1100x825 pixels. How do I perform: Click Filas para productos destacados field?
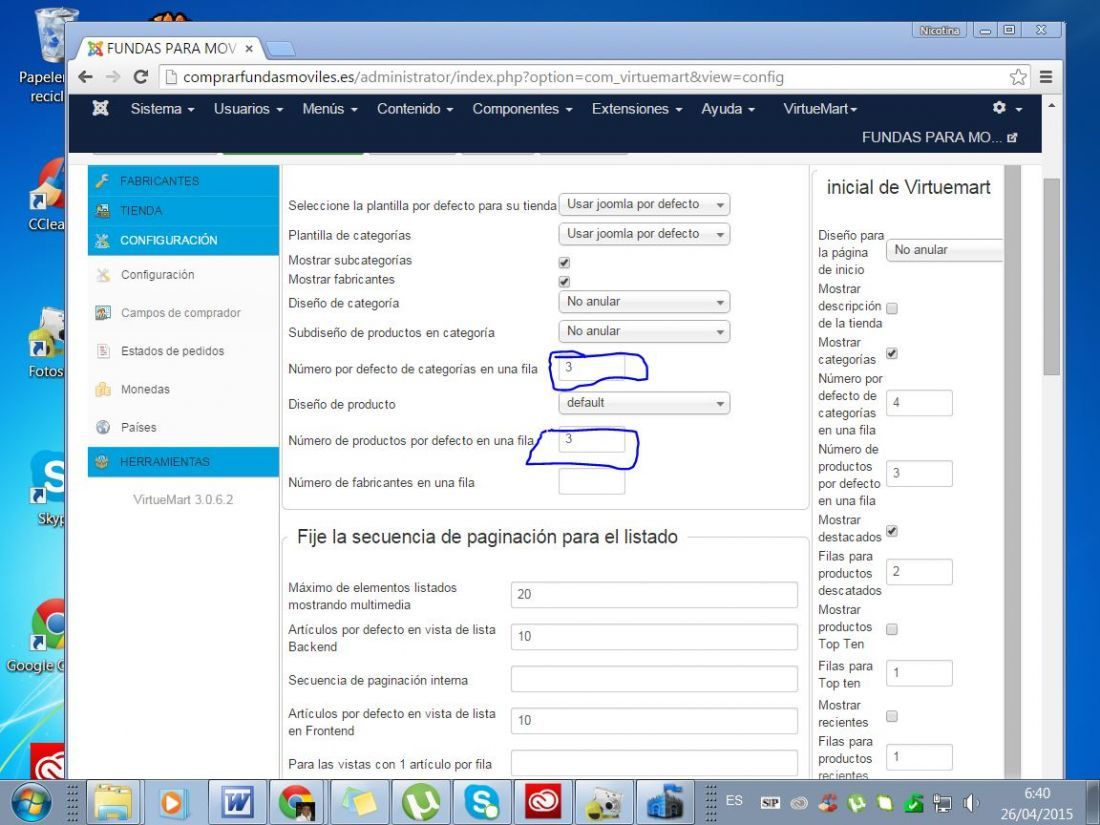tap(919, 572)
